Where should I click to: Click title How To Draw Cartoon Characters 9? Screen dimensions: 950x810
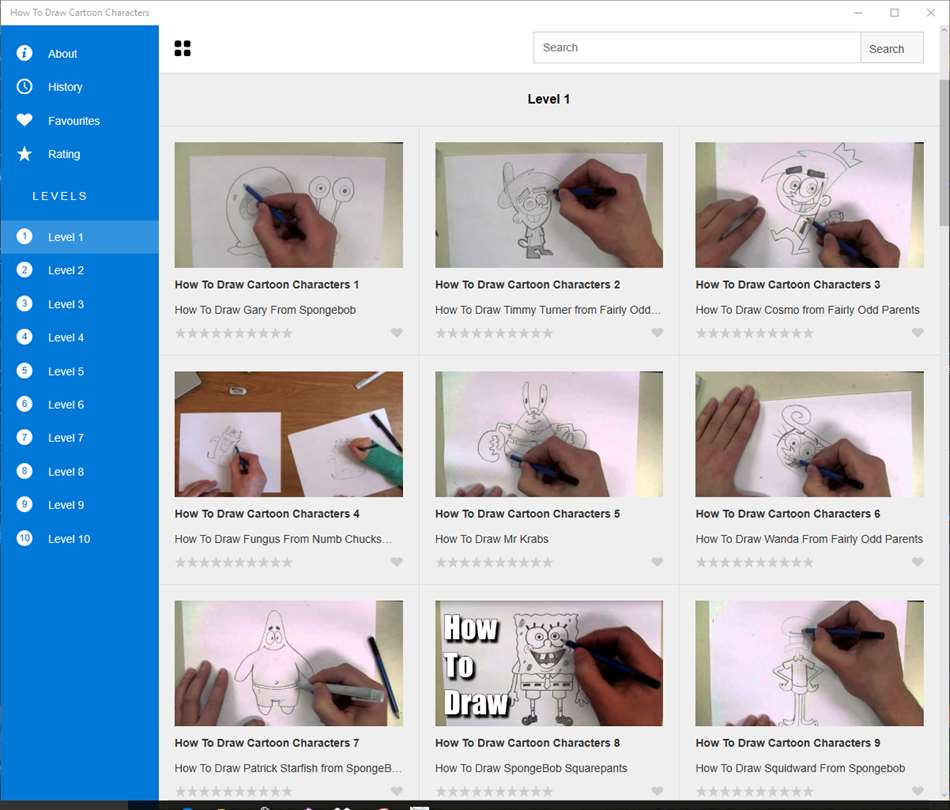(788, 742)
